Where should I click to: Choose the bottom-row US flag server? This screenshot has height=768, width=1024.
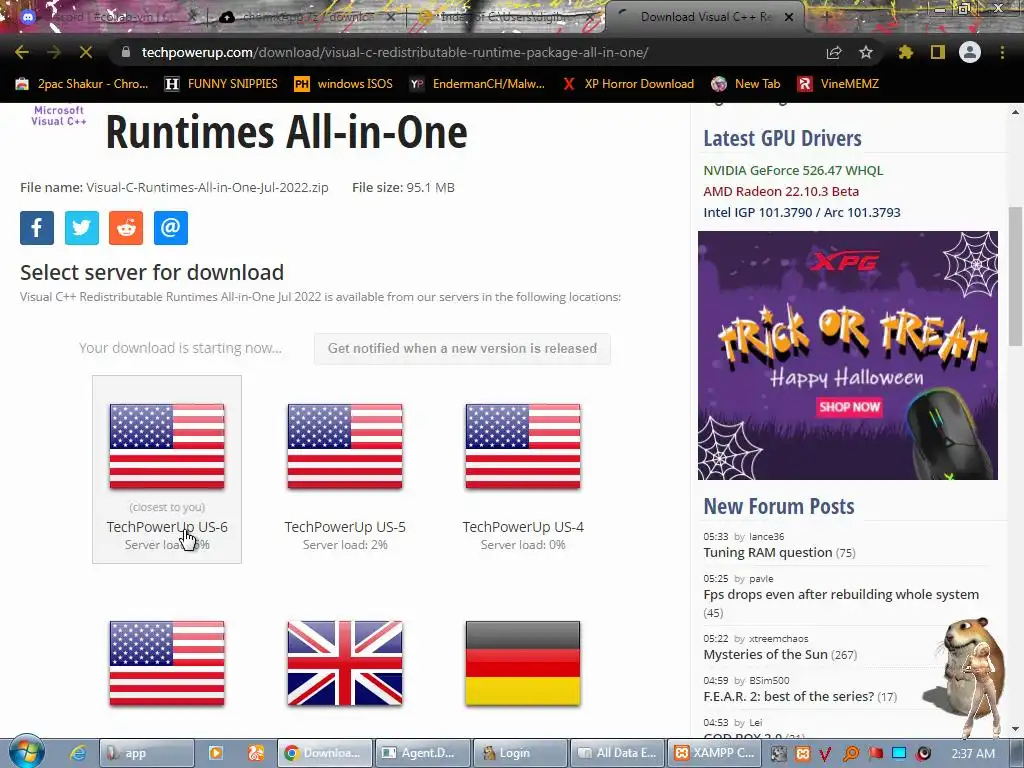pos(167,663)
